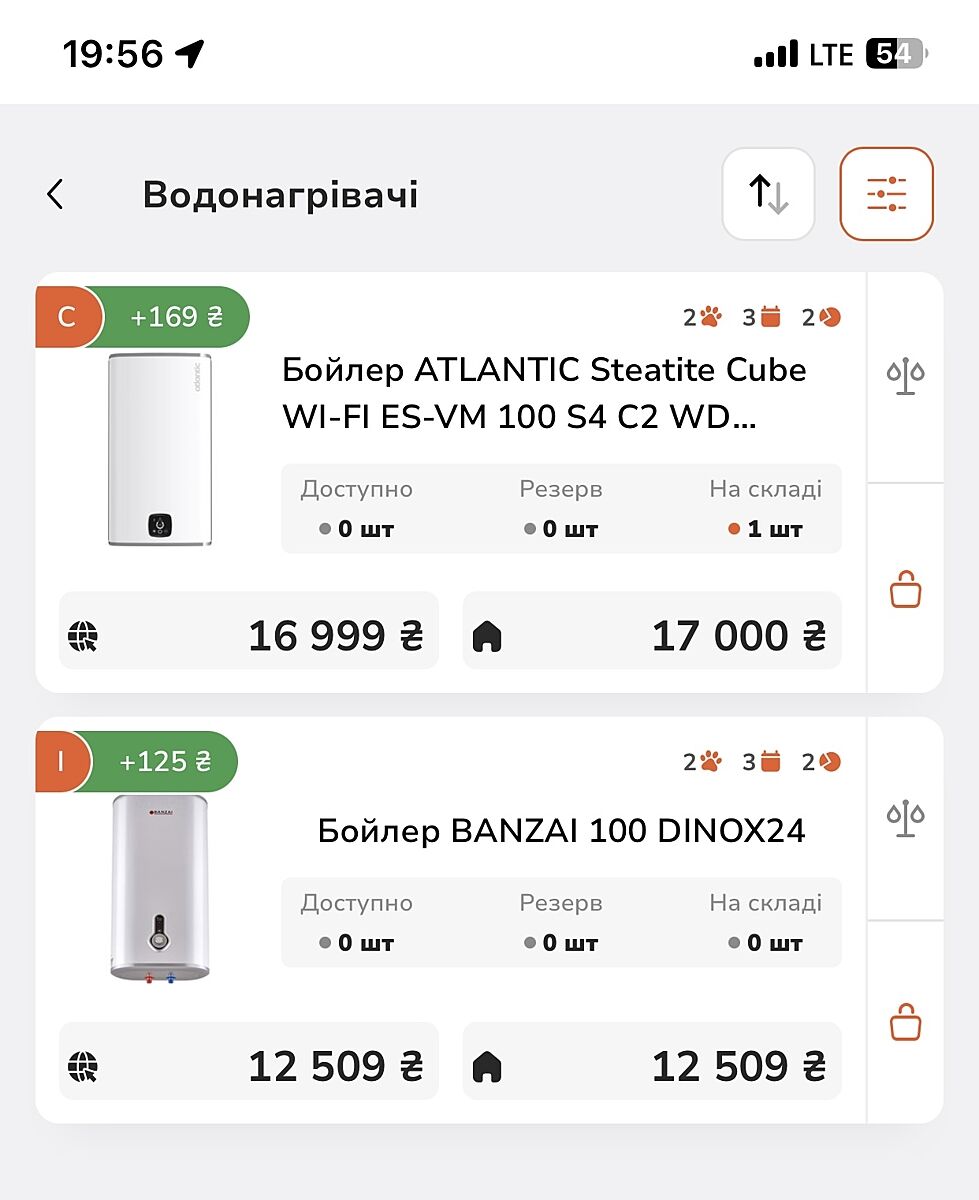The image size is (979, 1200).
Task: Open the BANZAI 100 DINOX24 title
Action: point(561,831)
